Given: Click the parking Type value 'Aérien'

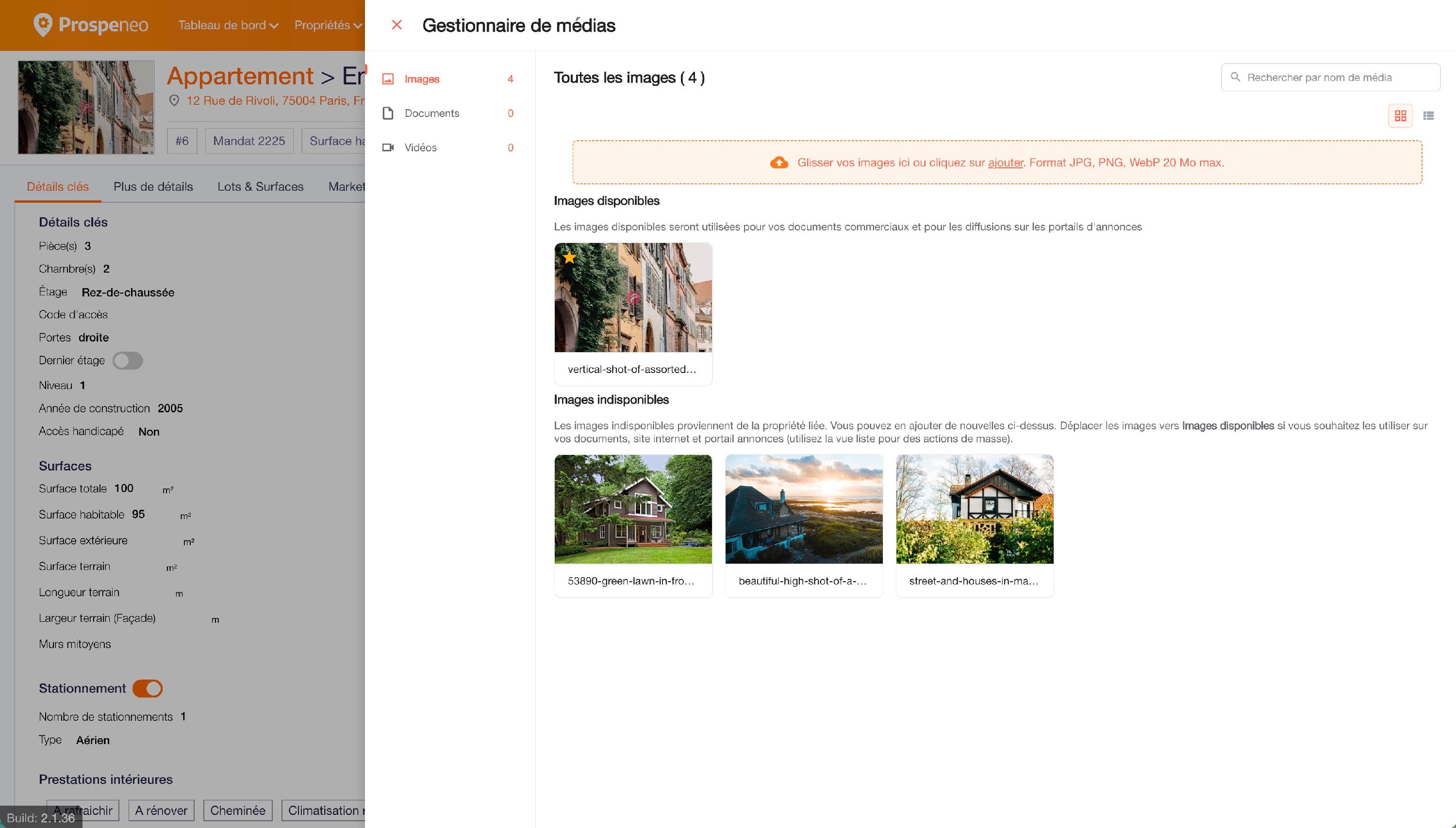Looking at the screenshot, I should (x=93, y=740).
